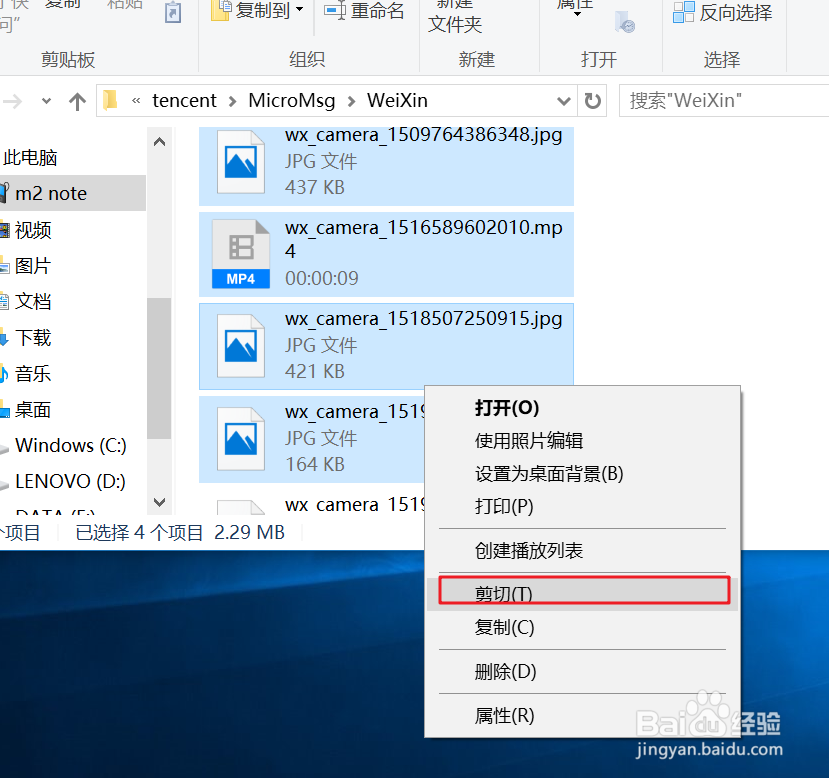Select 删除(D) in the context menu

click(x=503, y=672)
